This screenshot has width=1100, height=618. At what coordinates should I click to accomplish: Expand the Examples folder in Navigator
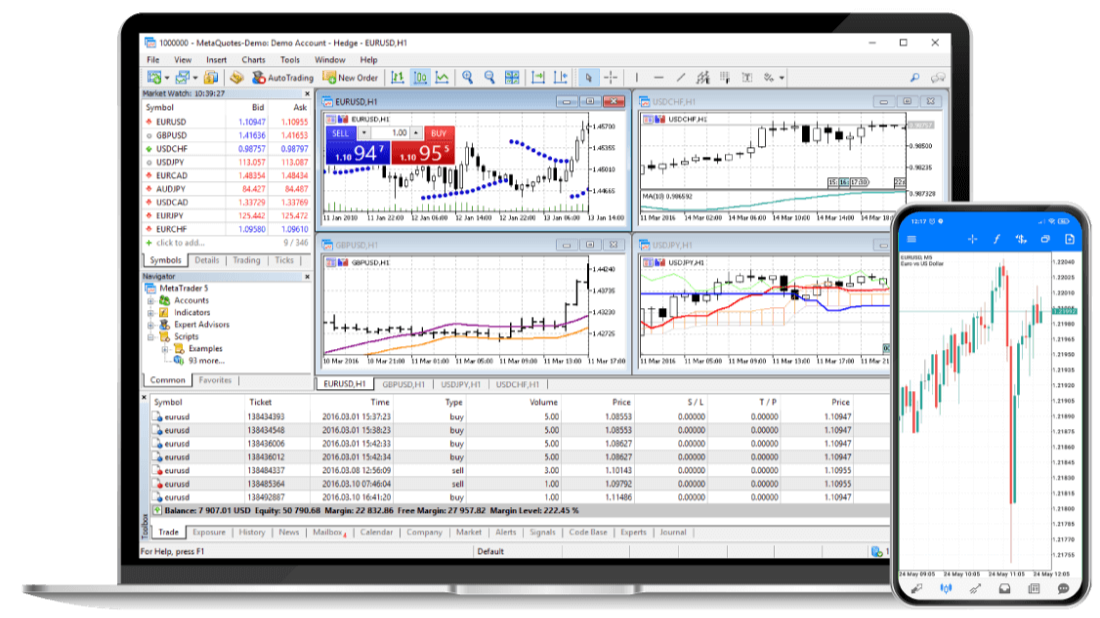165,349
